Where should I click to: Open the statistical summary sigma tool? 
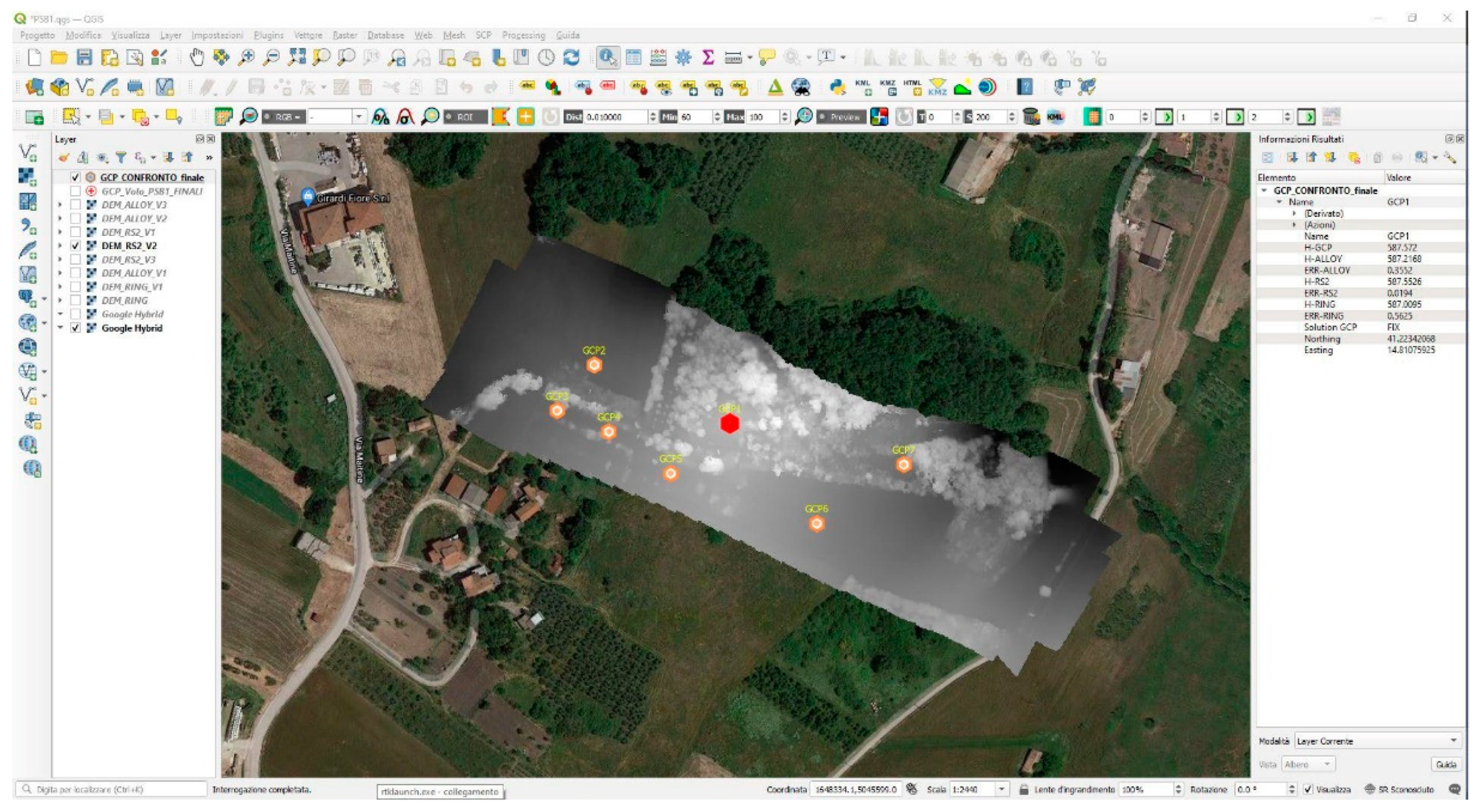coord(708,58)
